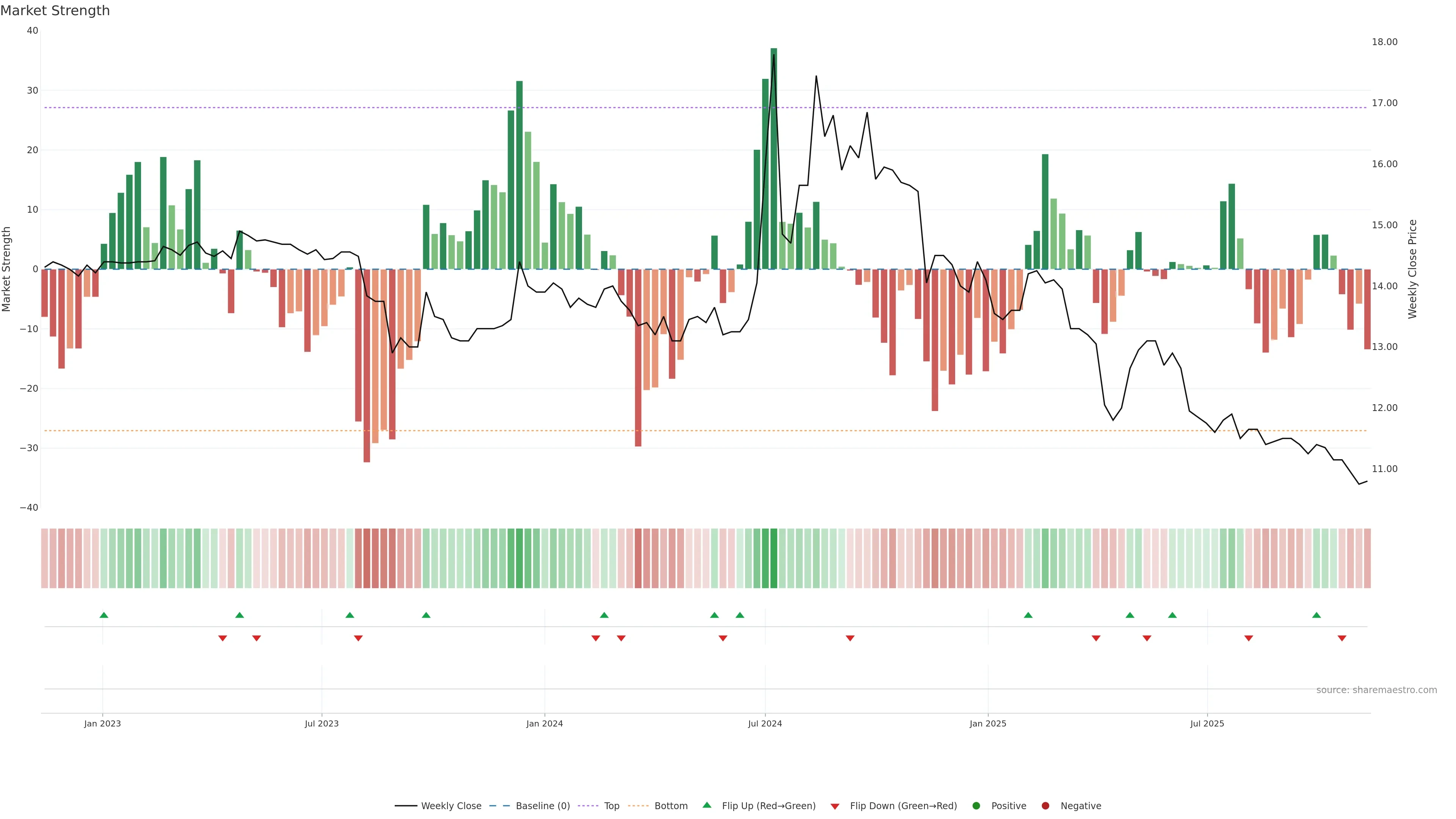The image size is (1456, 819).
Task: Click Flip Down red triangle legend icon
Action: [835, 806]
